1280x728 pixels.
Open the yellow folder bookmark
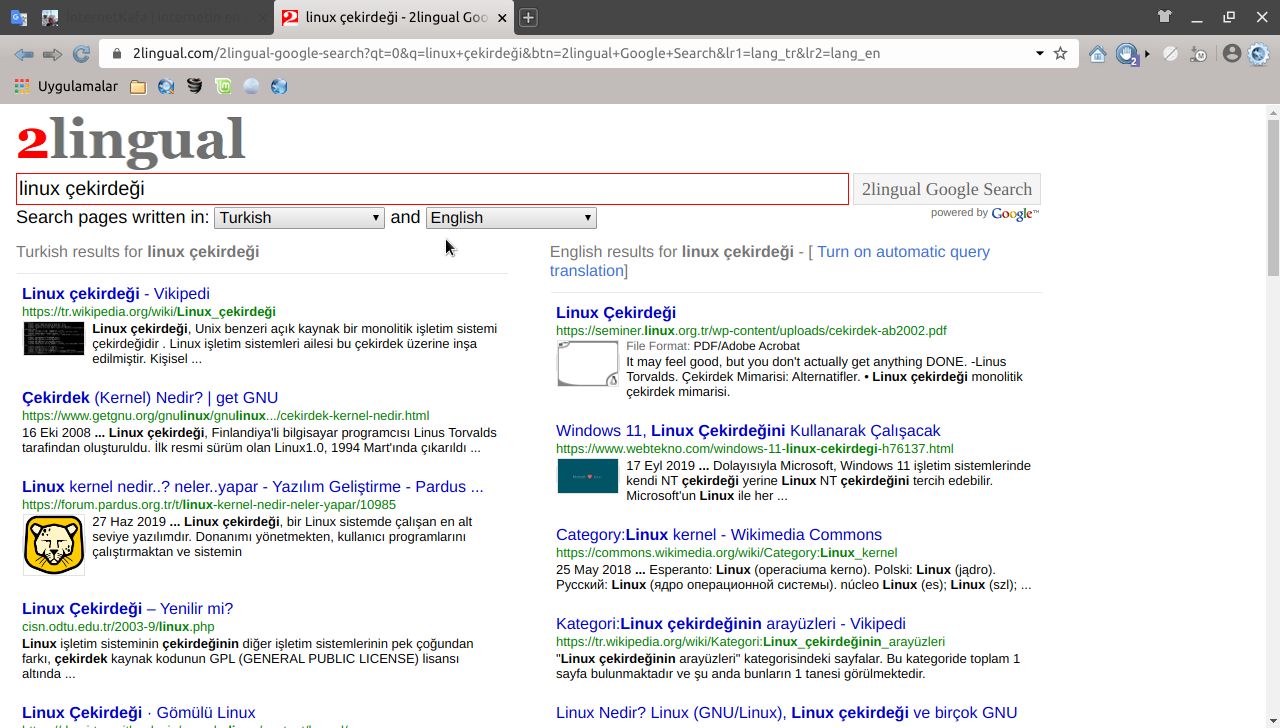pos(138,87)
